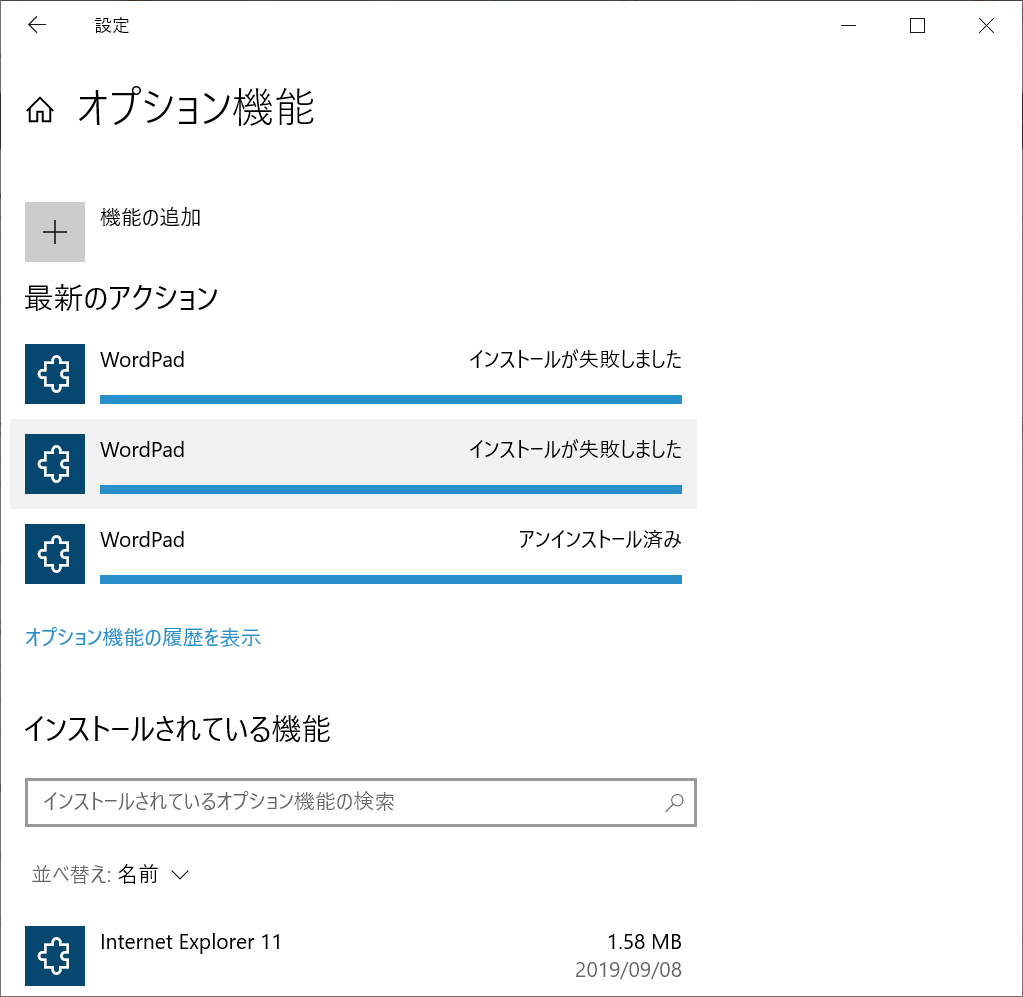Click the Internet Explorer 11 puzzle icon
This screenshot has width=1023, height=997.
[x=55, y=956]
